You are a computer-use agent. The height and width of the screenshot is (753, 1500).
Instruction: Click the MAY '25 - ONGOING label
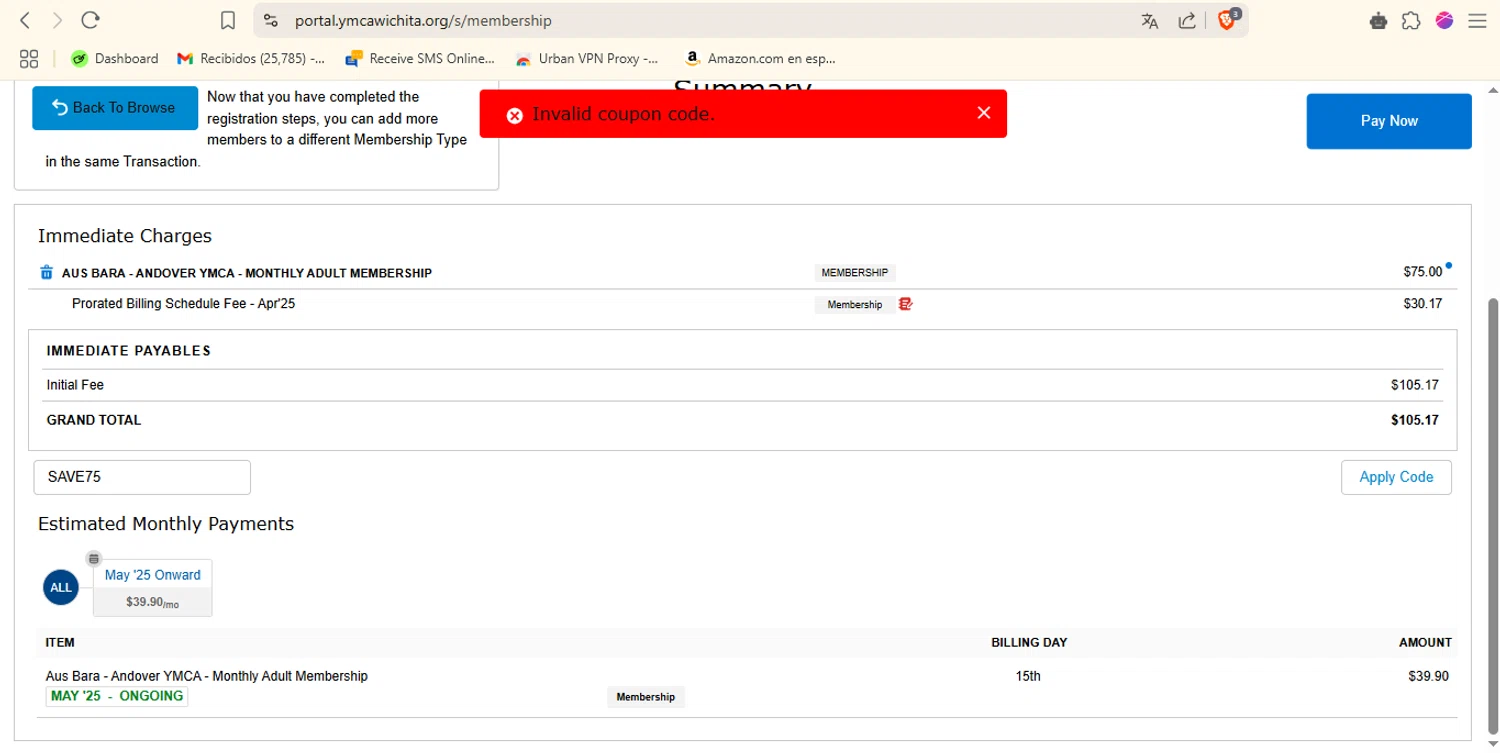pos(117,696)
